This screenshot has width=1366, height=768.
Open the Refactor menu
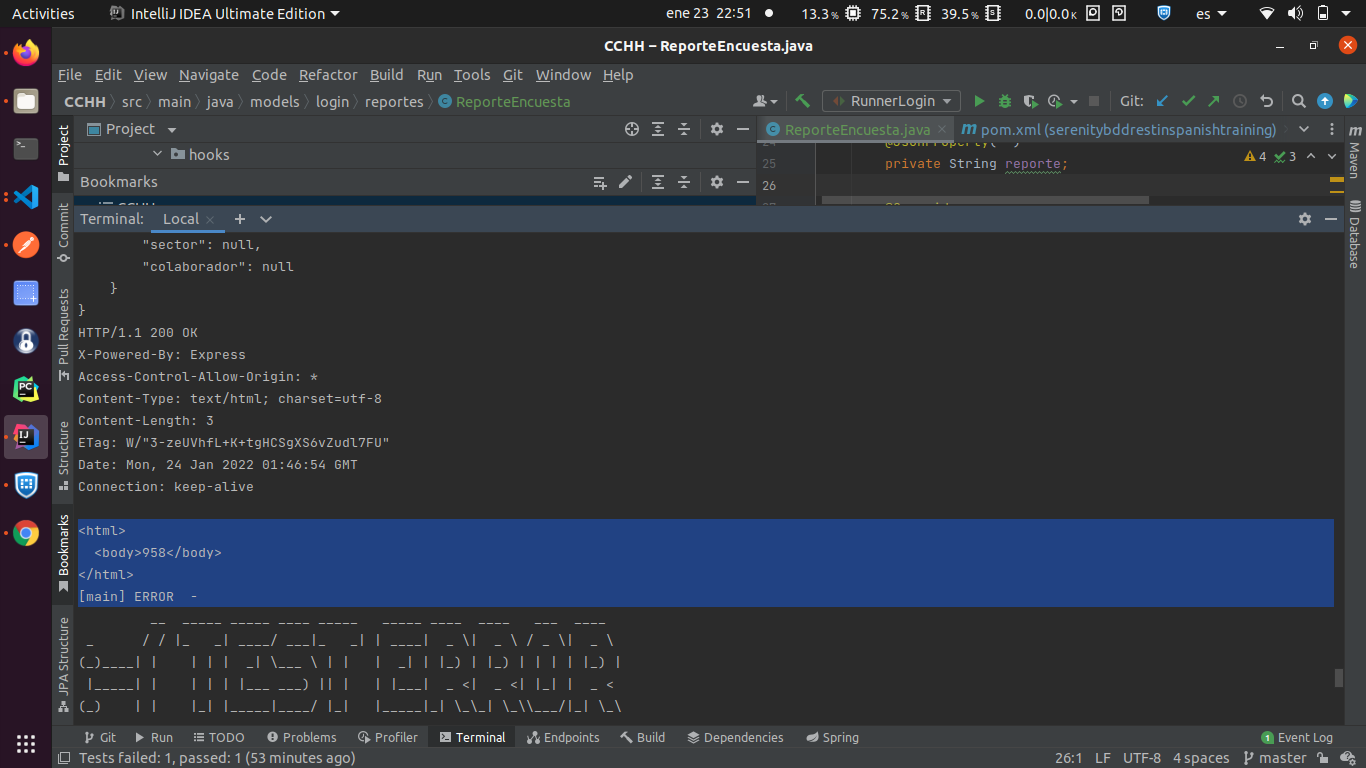[328, 74]
